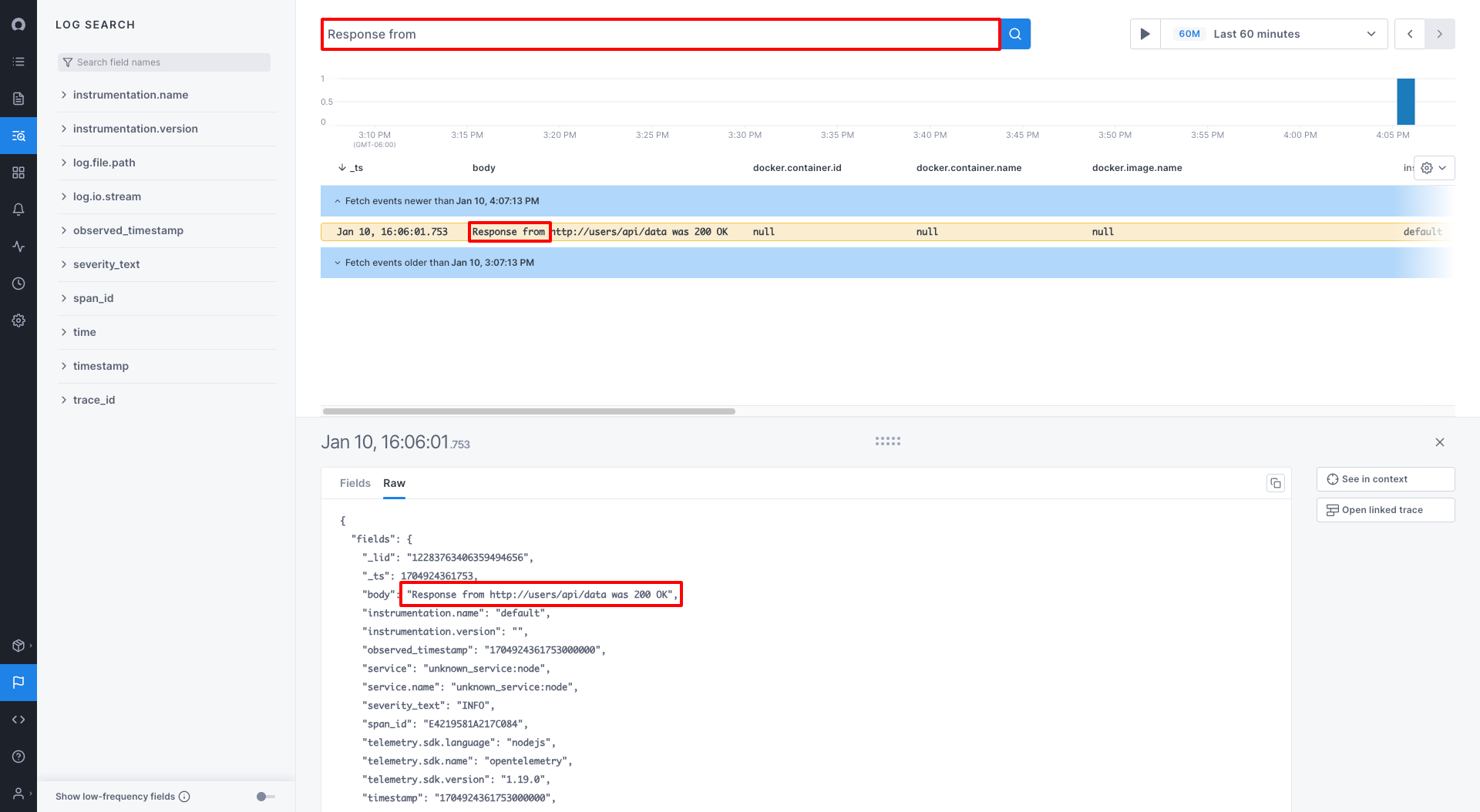This screenshot has width=1480, height=812.
Task: Run the search with the magnifier button
Action: (x=1014, y=34)
